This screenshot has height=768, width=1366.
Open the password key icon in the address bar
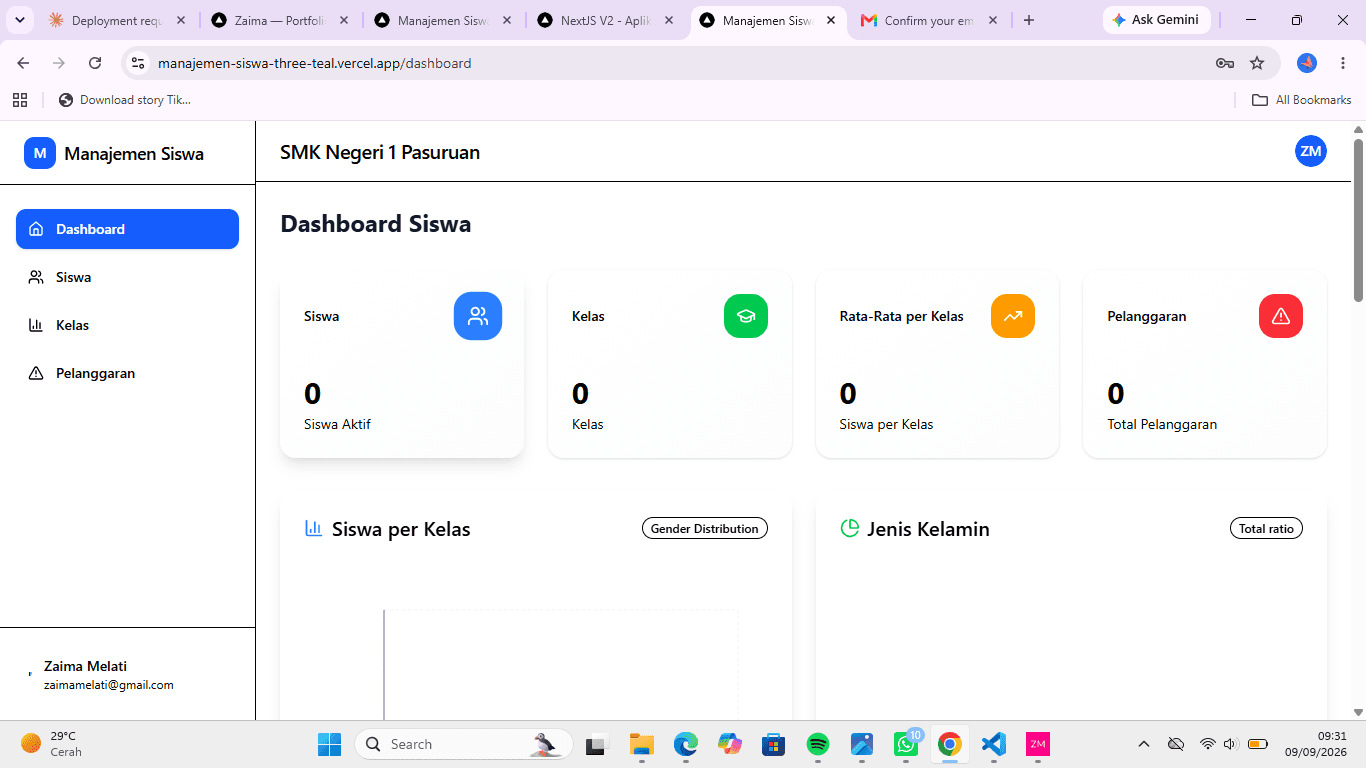coord(1224,63)
